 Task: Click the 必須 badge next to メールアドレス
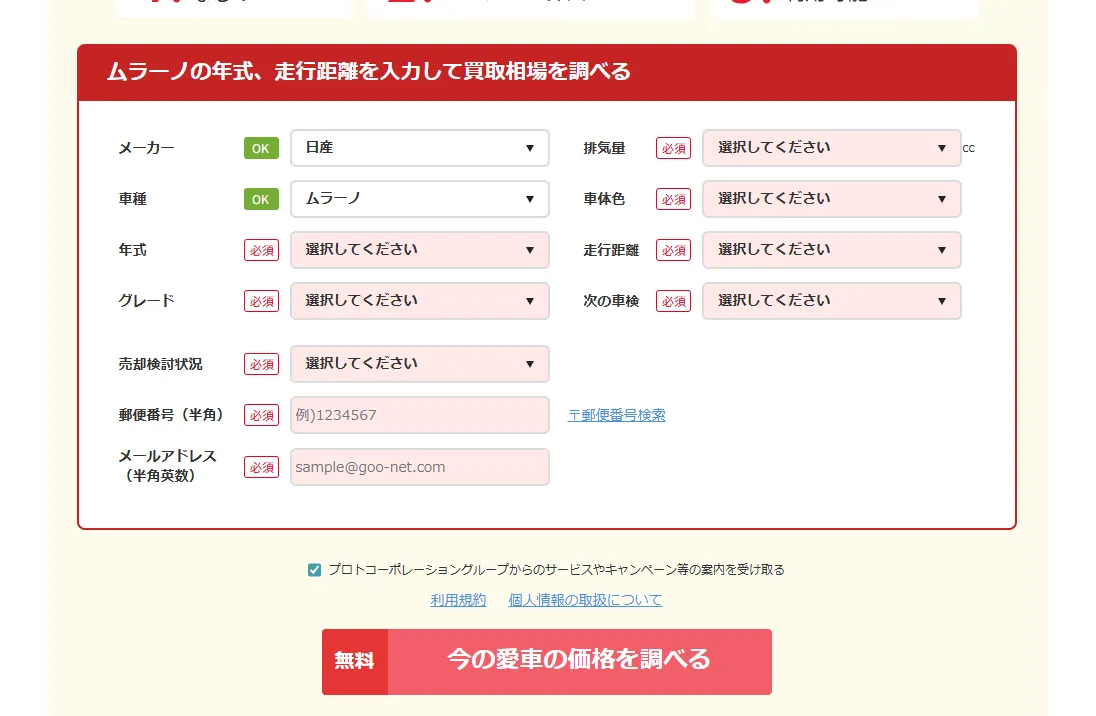[261, 467]
